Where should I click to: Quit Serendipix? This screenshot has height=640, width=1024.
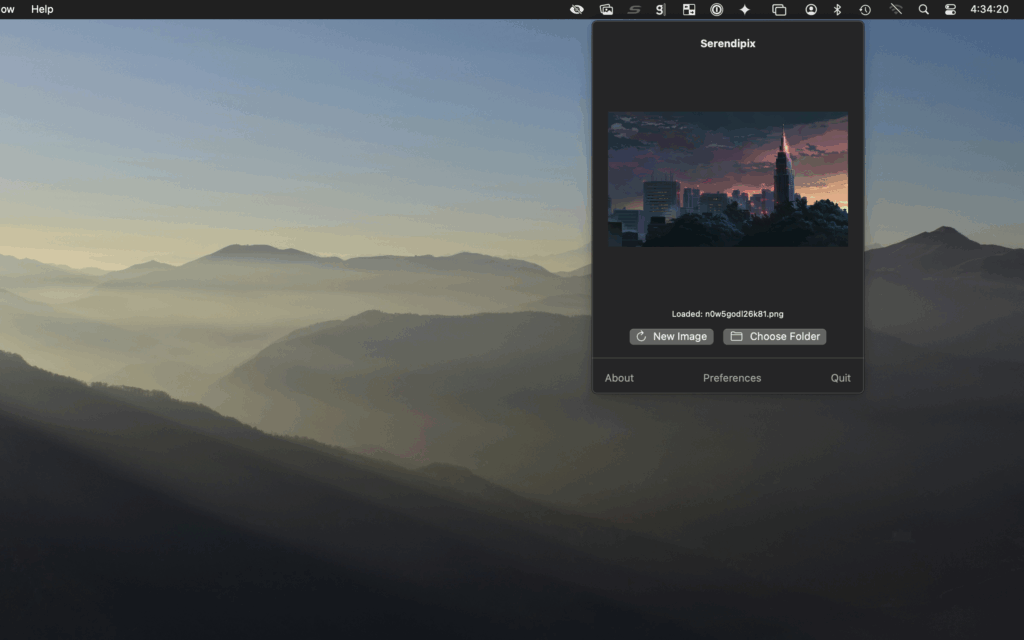click(x=840, y=378)
